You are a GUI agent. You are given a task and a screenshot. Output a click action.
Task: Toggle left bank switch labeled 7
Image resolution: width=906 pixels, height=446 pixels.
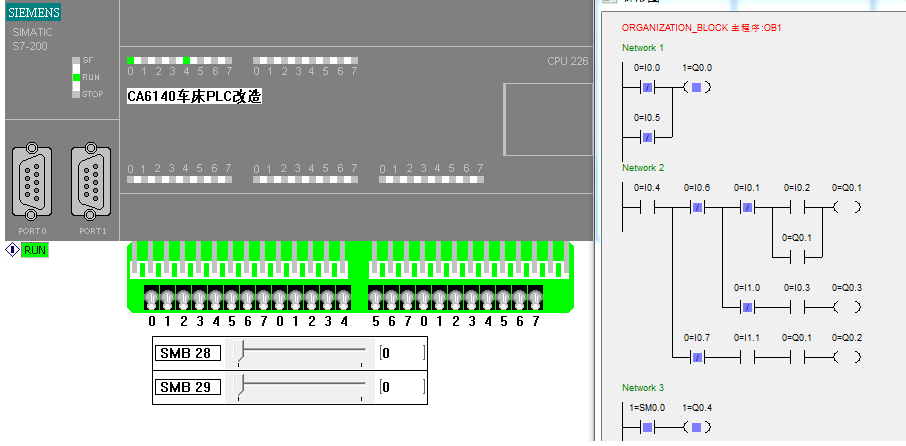[264, 299]
